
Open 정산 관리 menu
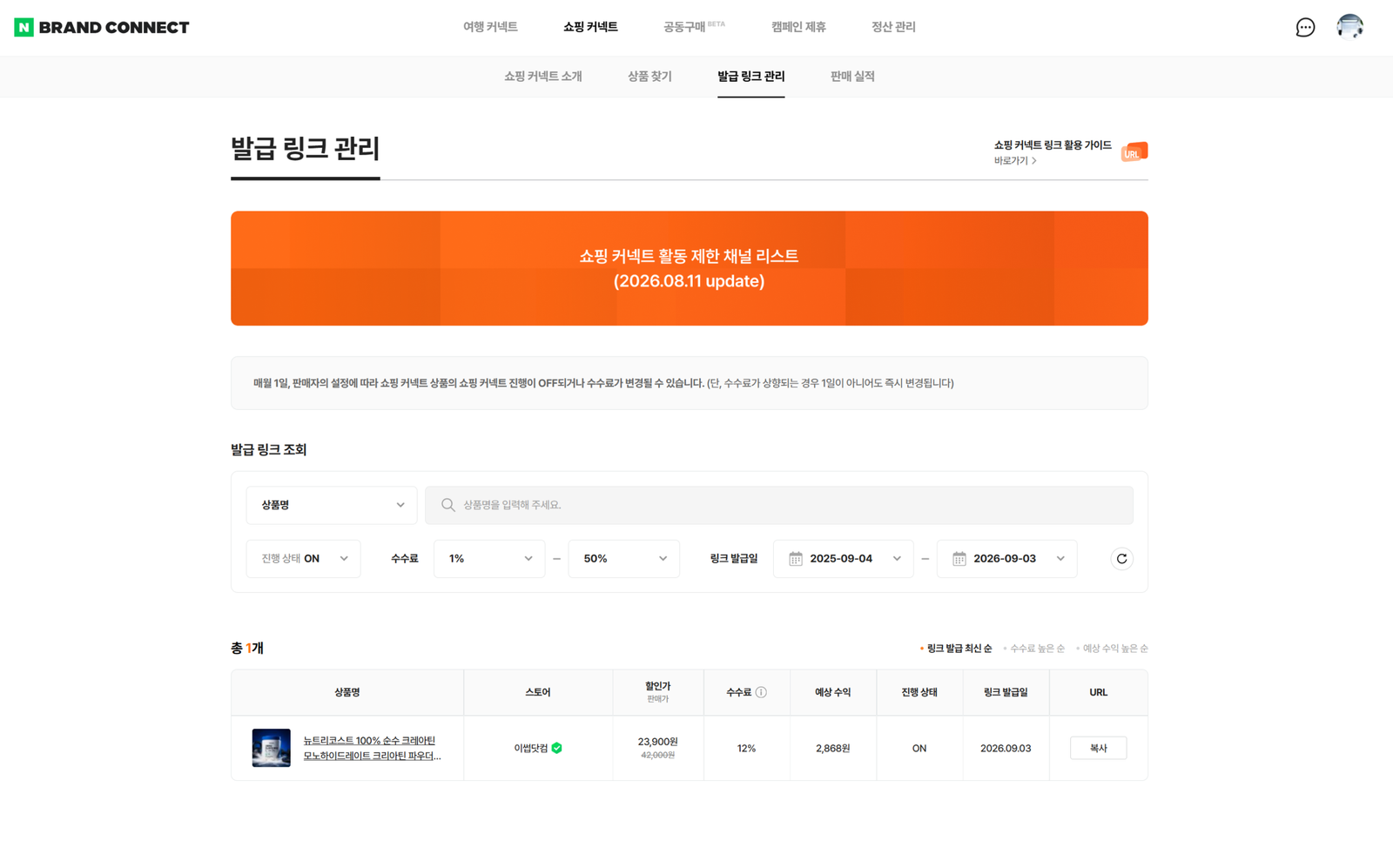(893, 27)
